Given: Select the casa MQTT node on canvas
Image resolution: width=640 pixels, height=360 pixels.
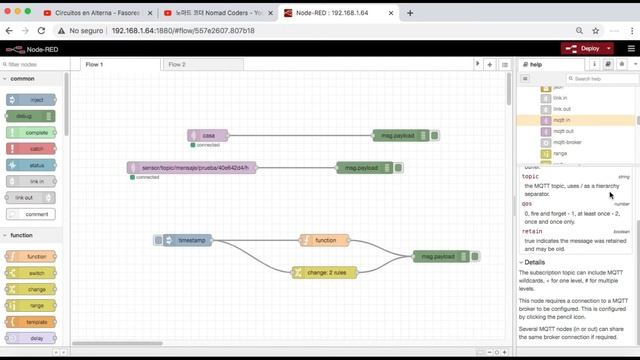Looking at the screenshot, I should tap(208, 136).
